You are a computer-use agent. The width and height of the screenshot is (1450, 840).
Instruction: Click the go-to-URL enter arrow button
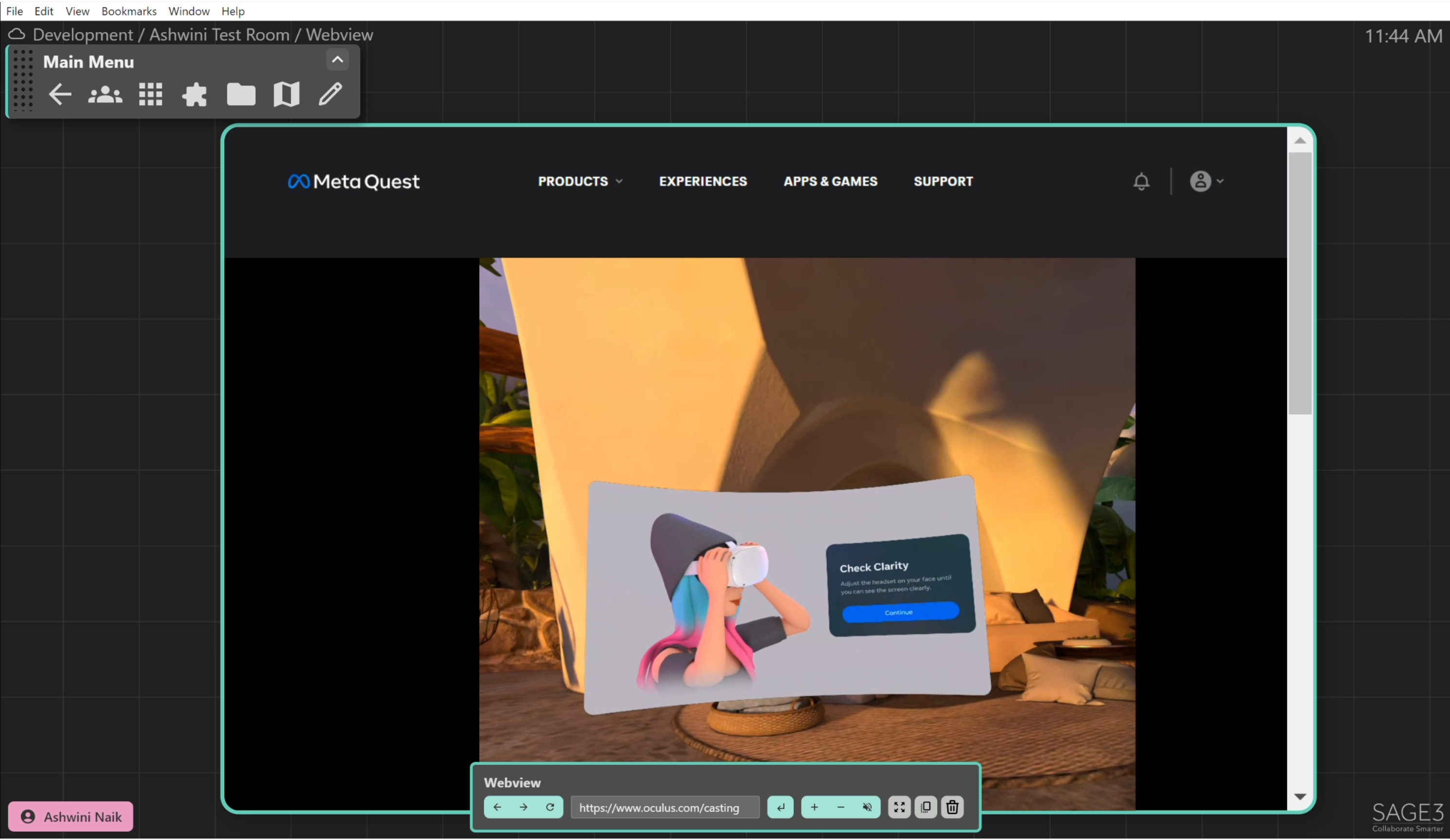[x=781, y=807]
